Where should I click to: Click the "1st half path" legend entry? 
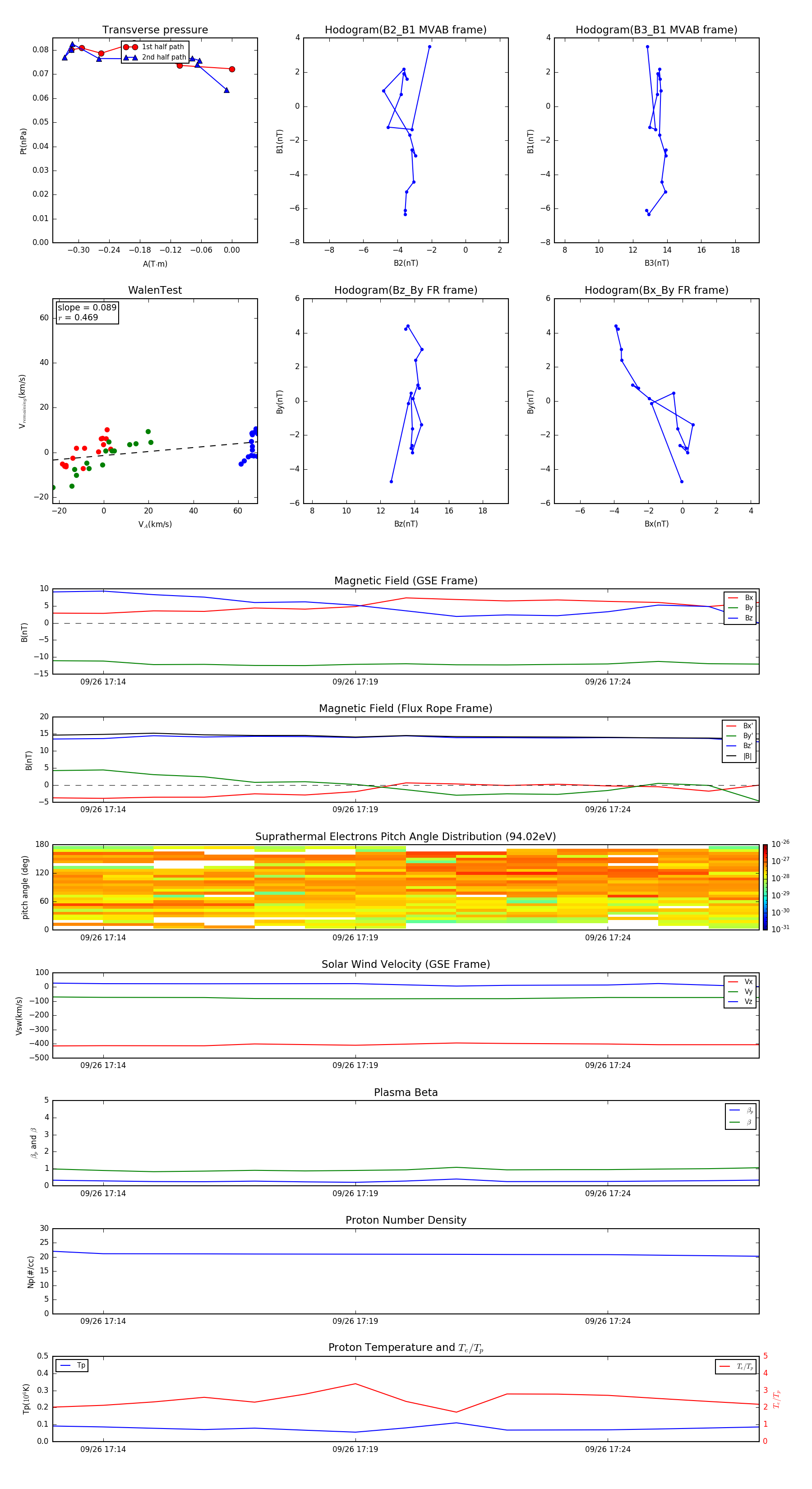154,47
